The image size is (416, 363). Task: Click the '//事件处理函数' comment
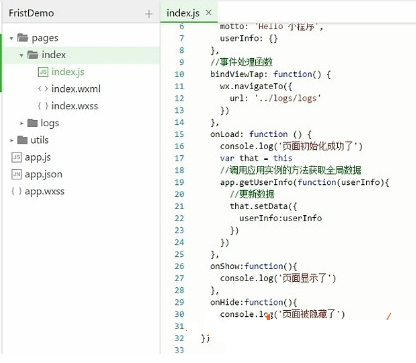(242, 62)
